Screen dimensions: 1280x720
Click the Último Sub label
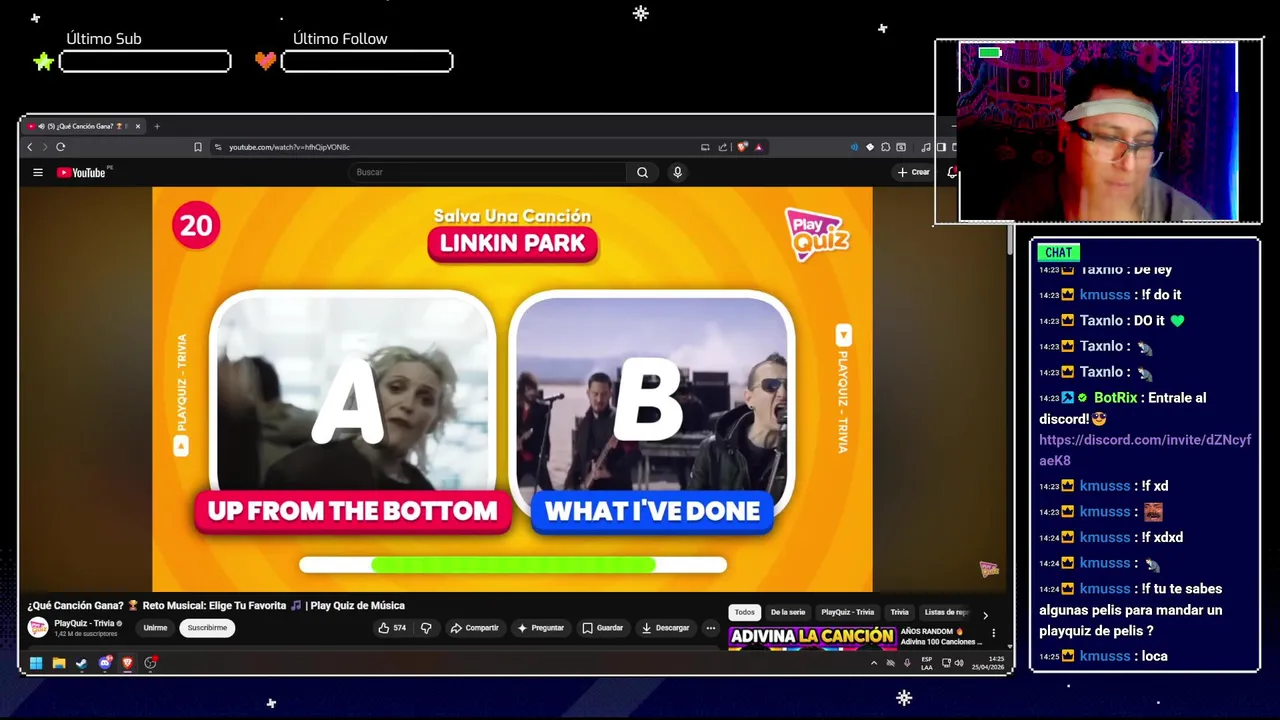[104, 39]
